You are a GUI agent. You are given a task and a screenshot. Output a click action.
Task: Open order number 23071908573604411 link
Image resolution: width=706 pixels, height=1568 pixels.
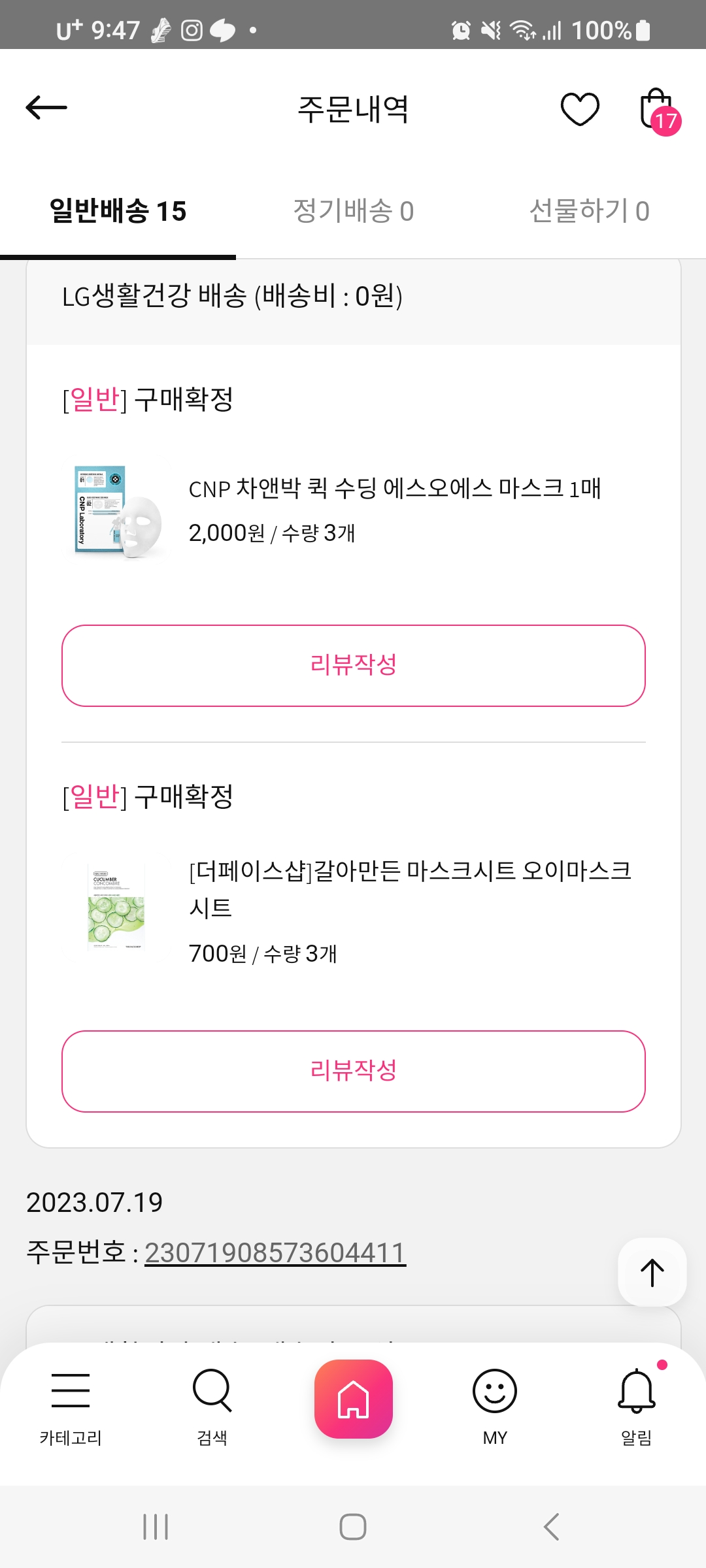pyautogui.click(x=275, y=1252)
